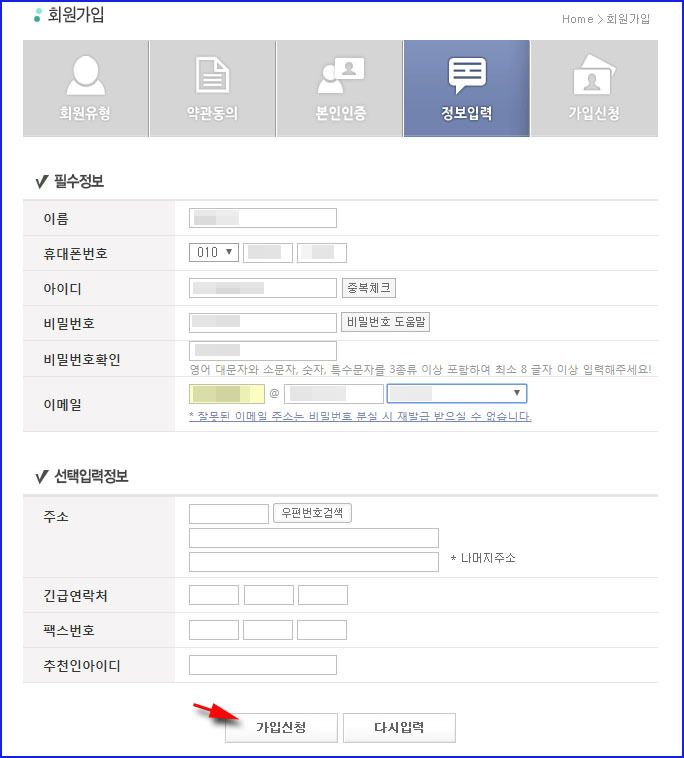Screen dimensions: 684x758
Task: Click the first 긴급연락처 number box
Action: [214, 595]
